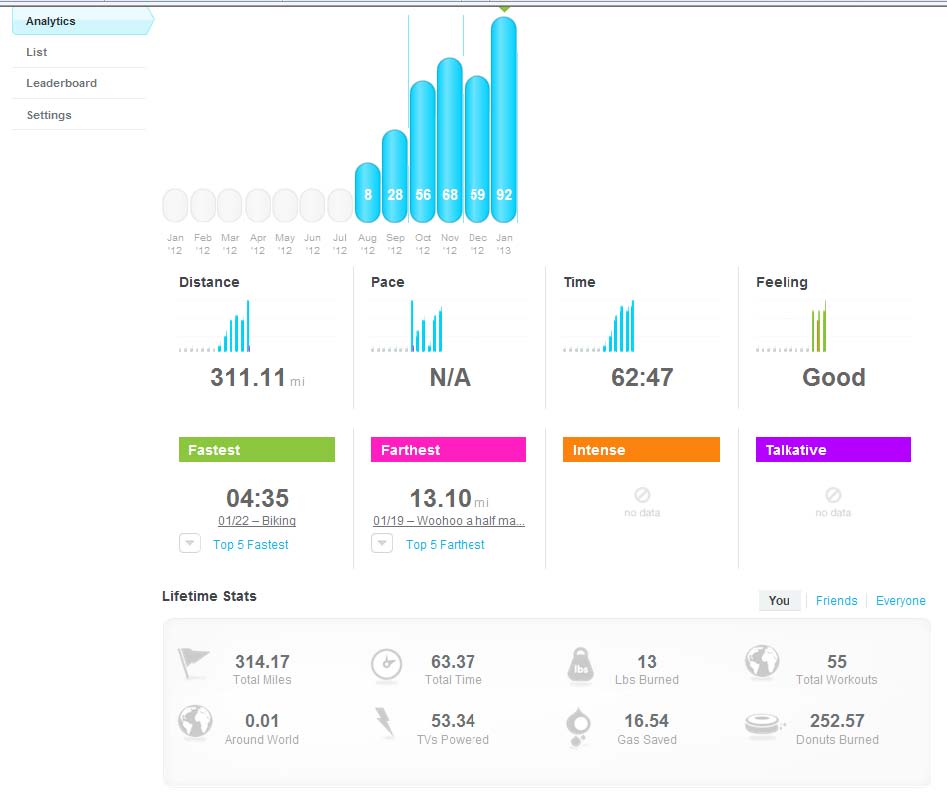The height and width of the screenshot is (800, 947).
Task: Click the 63.37 Total Time stat
Action: coord(453,662)
